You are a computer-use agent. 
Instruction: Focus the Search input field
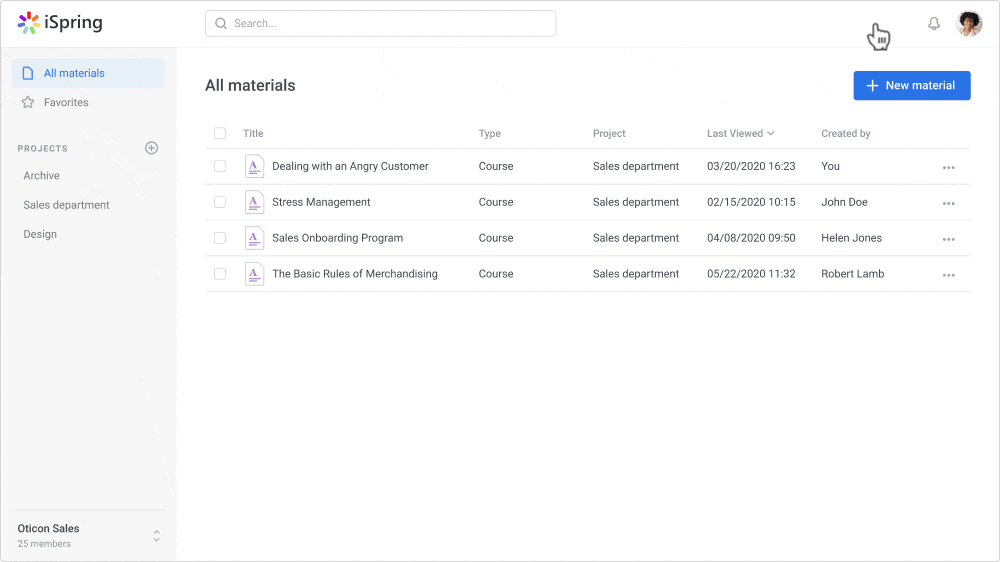380,24
